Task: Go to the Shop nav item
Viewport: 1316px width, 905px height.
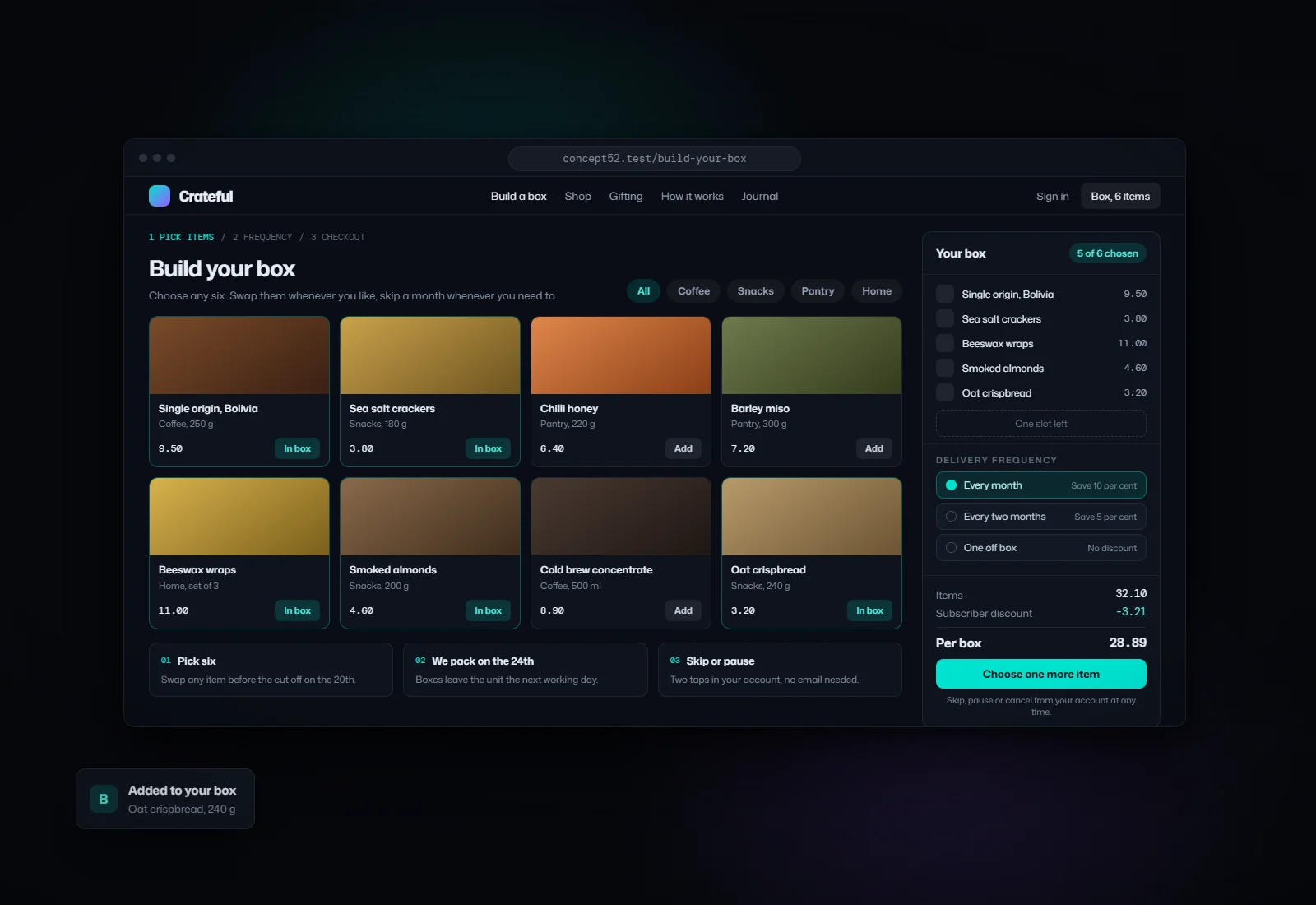Action: coord(577,197)
